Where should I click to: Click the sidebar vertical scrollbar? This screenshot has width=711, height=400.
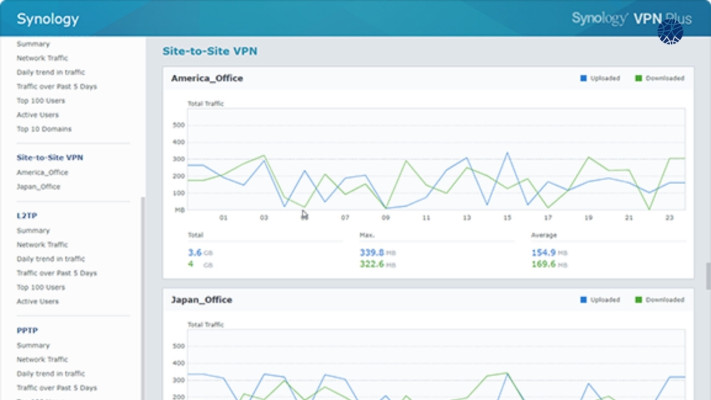[143, 298]
